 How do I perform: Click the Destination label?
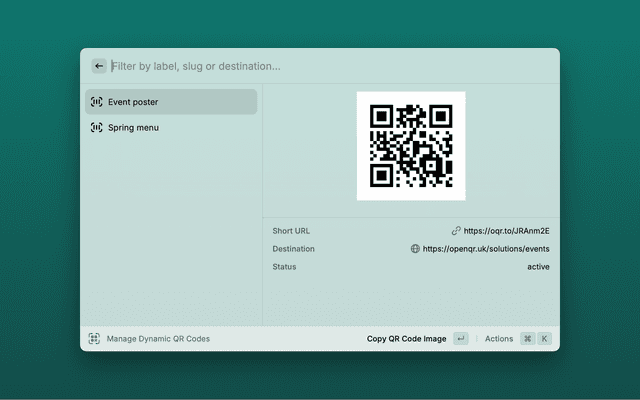click(293, 249)
